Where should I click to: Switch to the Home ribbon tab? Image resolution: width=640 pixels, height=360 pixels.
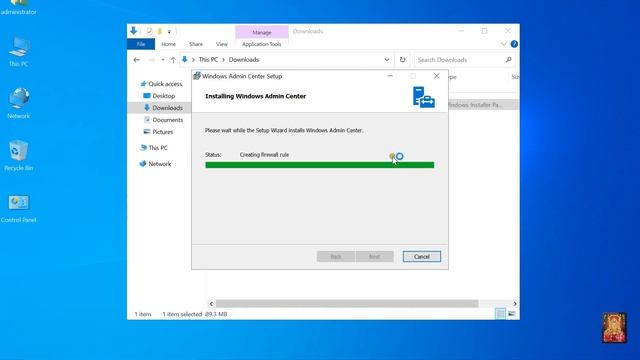coord(169,44)
